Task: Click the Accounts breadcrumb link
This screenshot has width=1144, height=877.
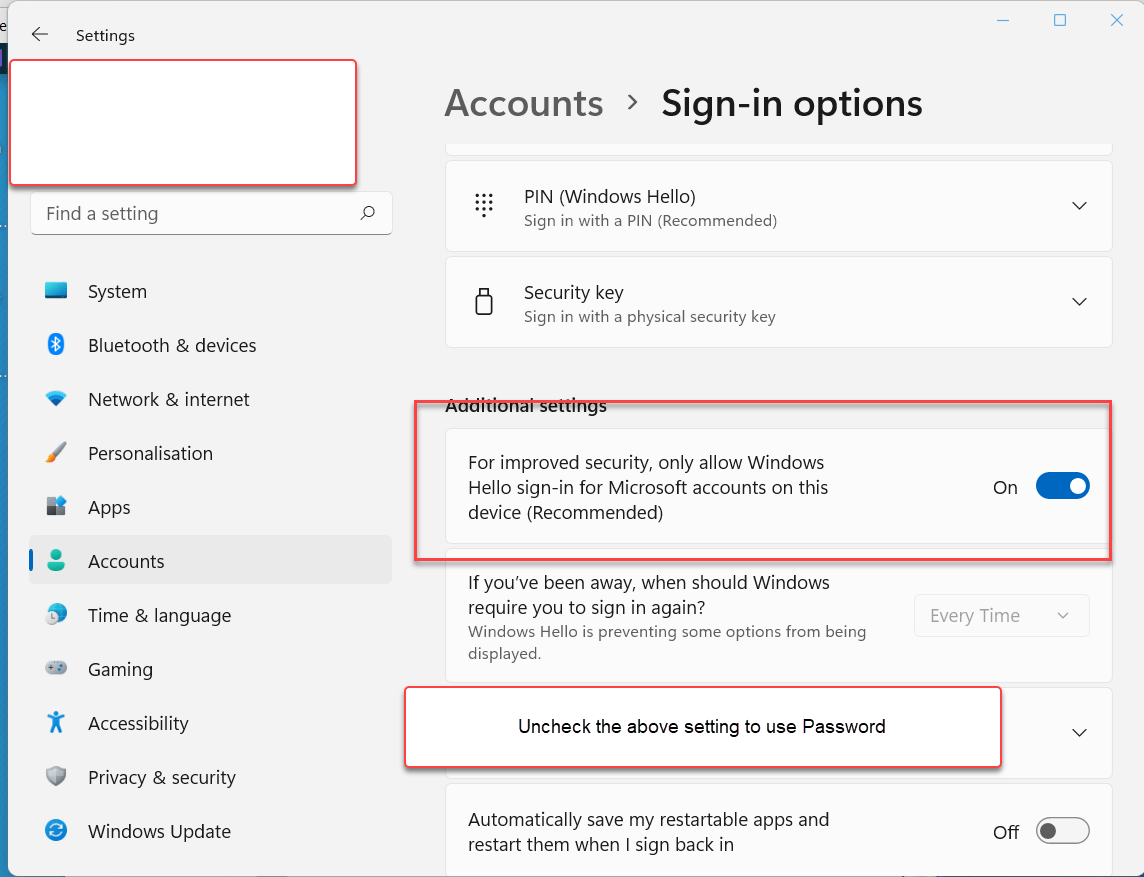Action: 524,103
